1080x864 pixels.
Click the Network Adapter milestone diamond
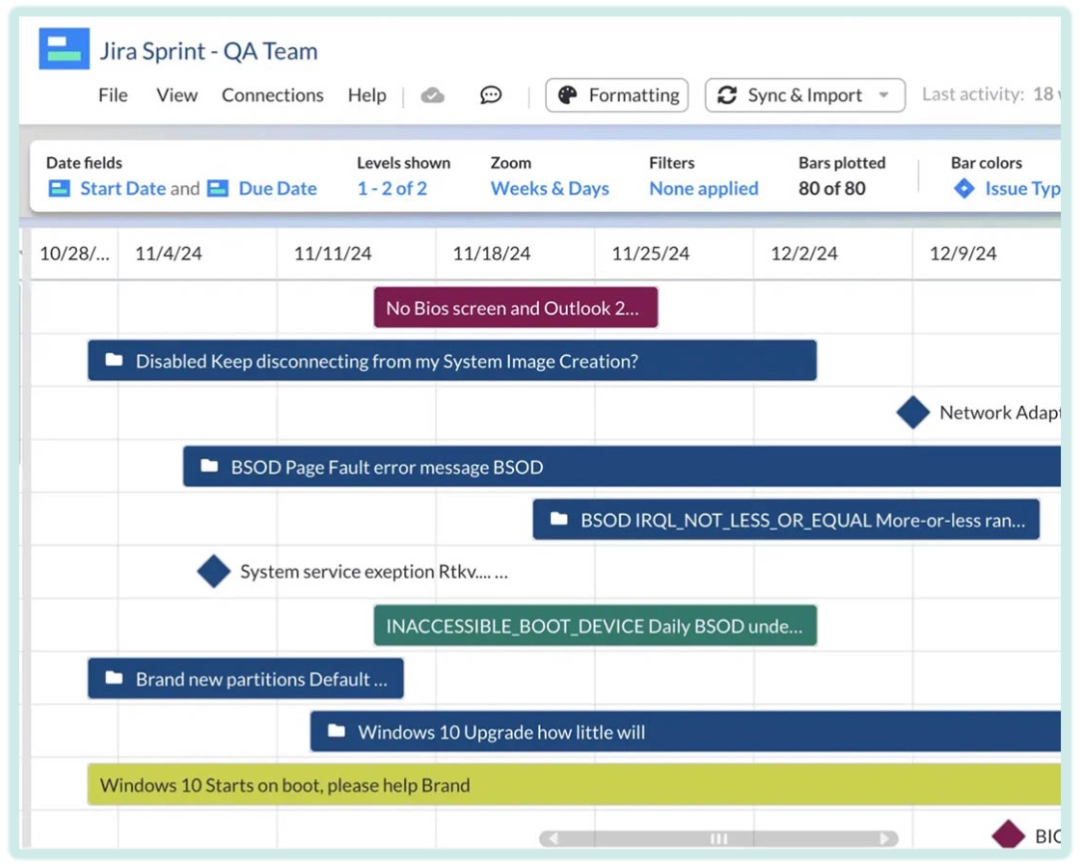click(913, 412)
